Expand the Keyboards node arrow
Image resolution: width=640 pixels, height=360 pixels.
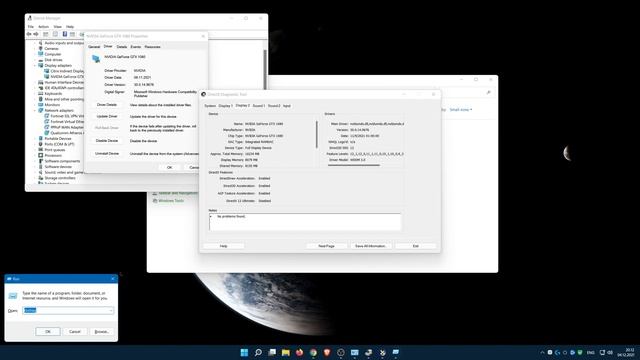(35, 93)
